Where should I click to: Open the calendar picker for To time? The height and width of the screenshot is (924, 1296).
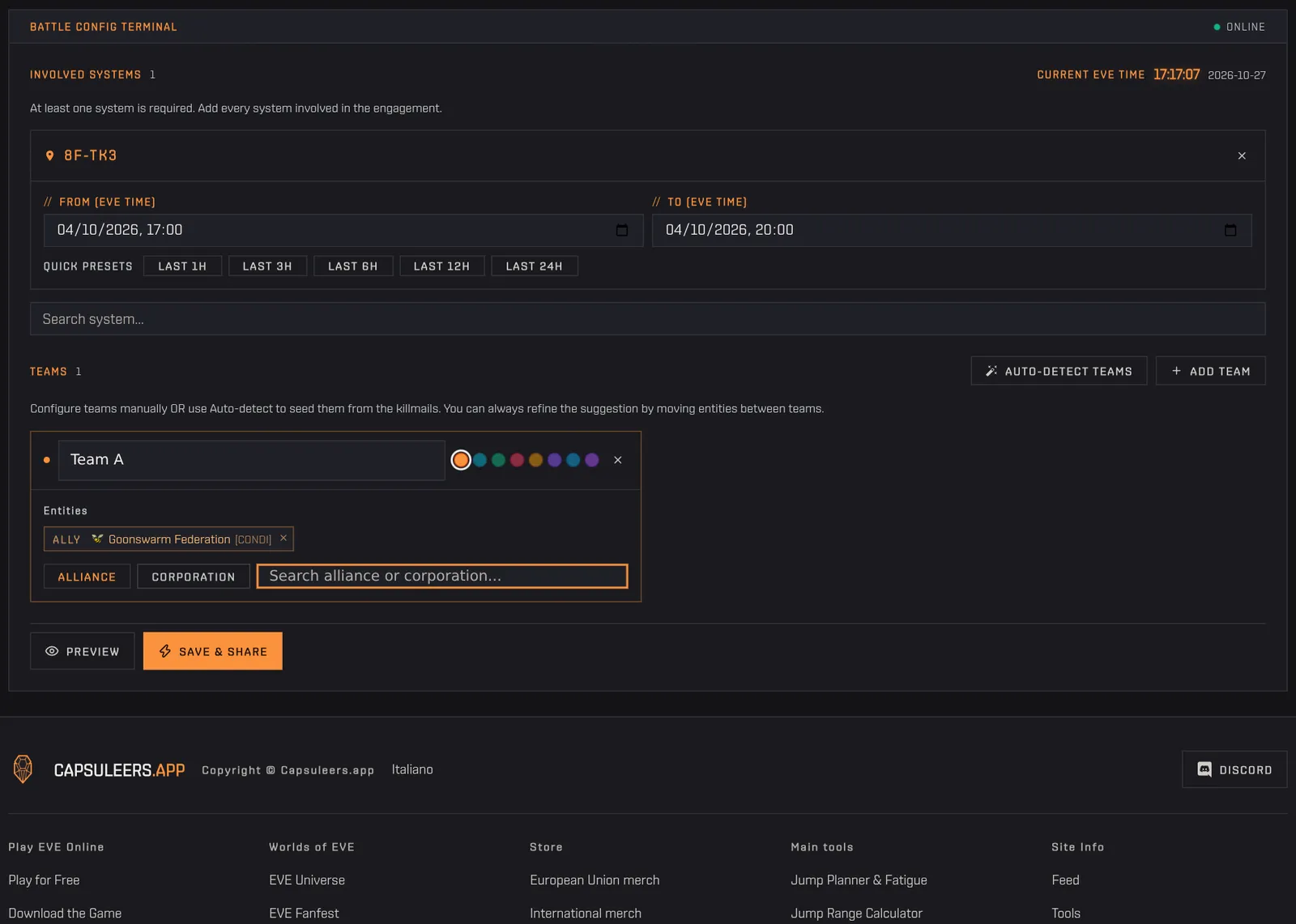tap(1230, 231)
